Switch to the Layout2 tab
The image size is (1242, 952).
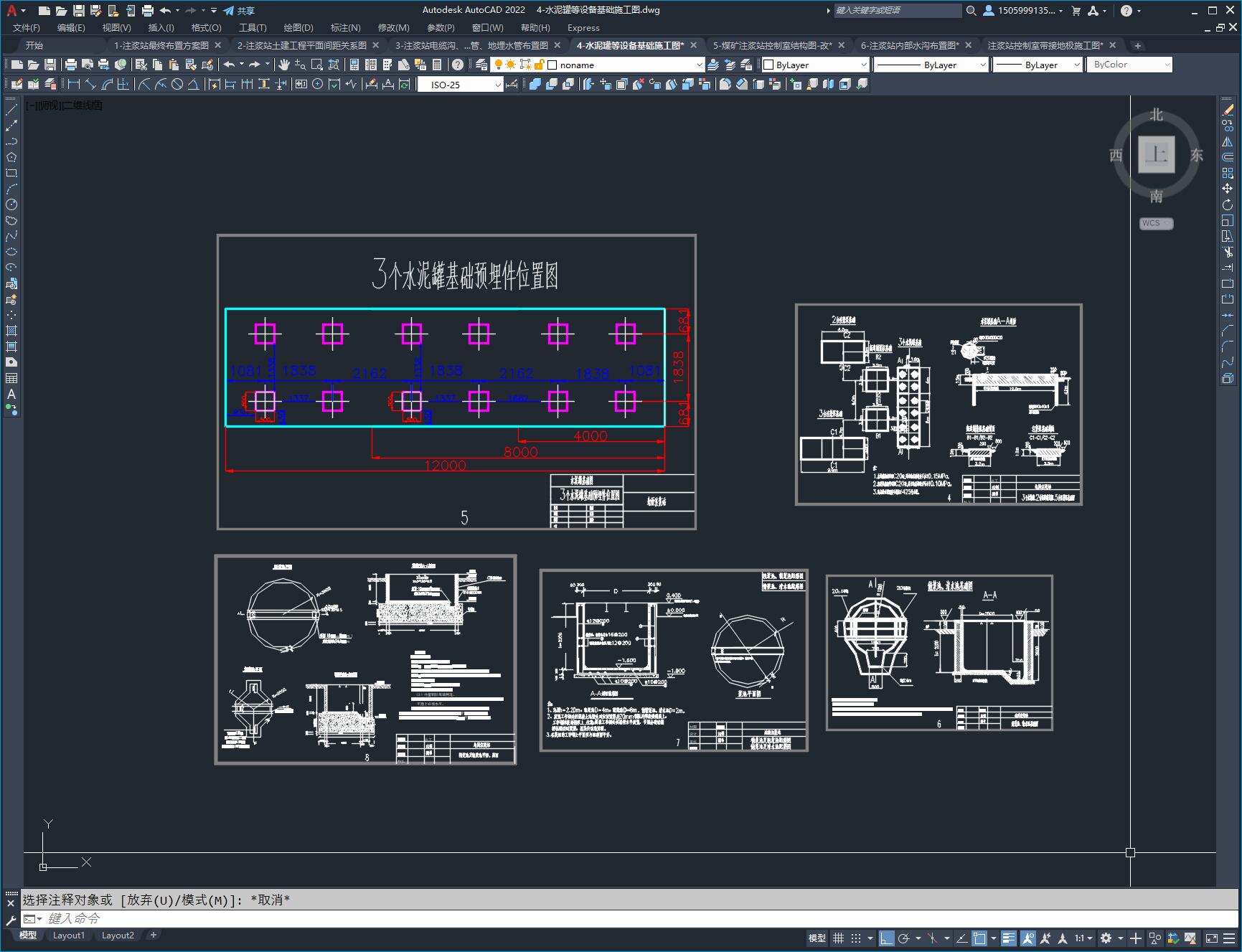point(118,935)
